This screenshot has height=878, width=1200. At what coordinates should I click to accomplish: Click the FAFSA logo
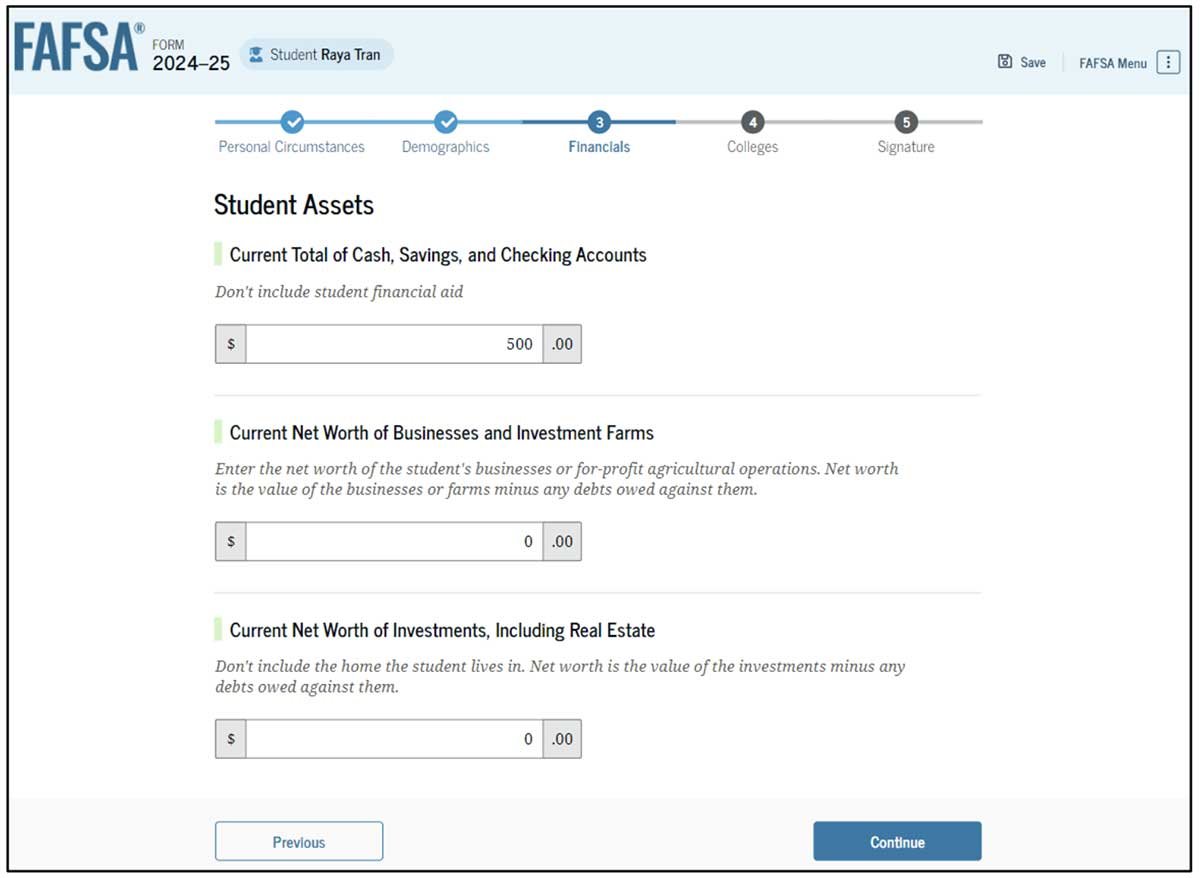point(79,48)
